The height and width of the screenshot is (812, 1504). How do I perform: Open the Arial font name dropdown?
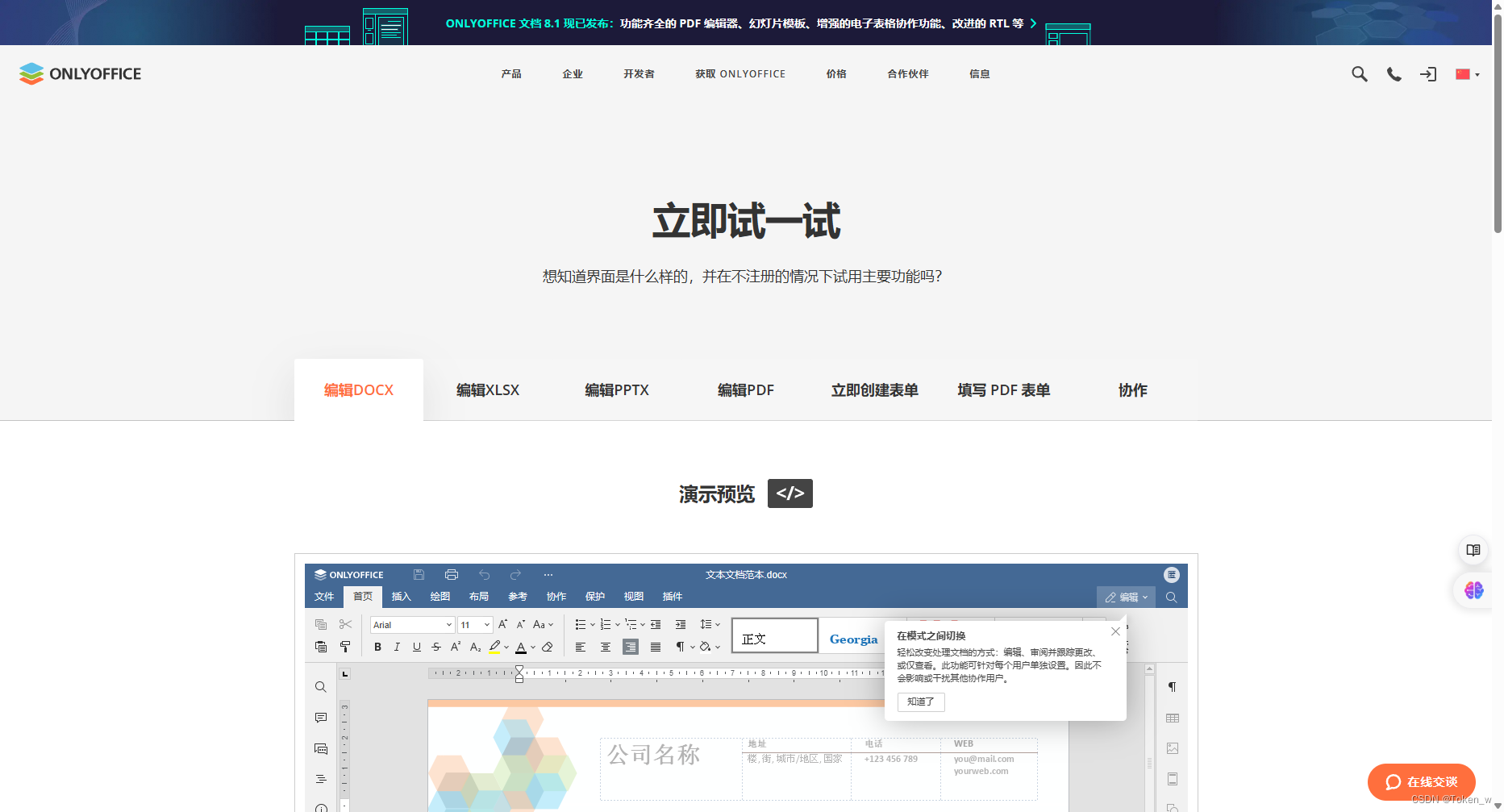pos(413,625)
